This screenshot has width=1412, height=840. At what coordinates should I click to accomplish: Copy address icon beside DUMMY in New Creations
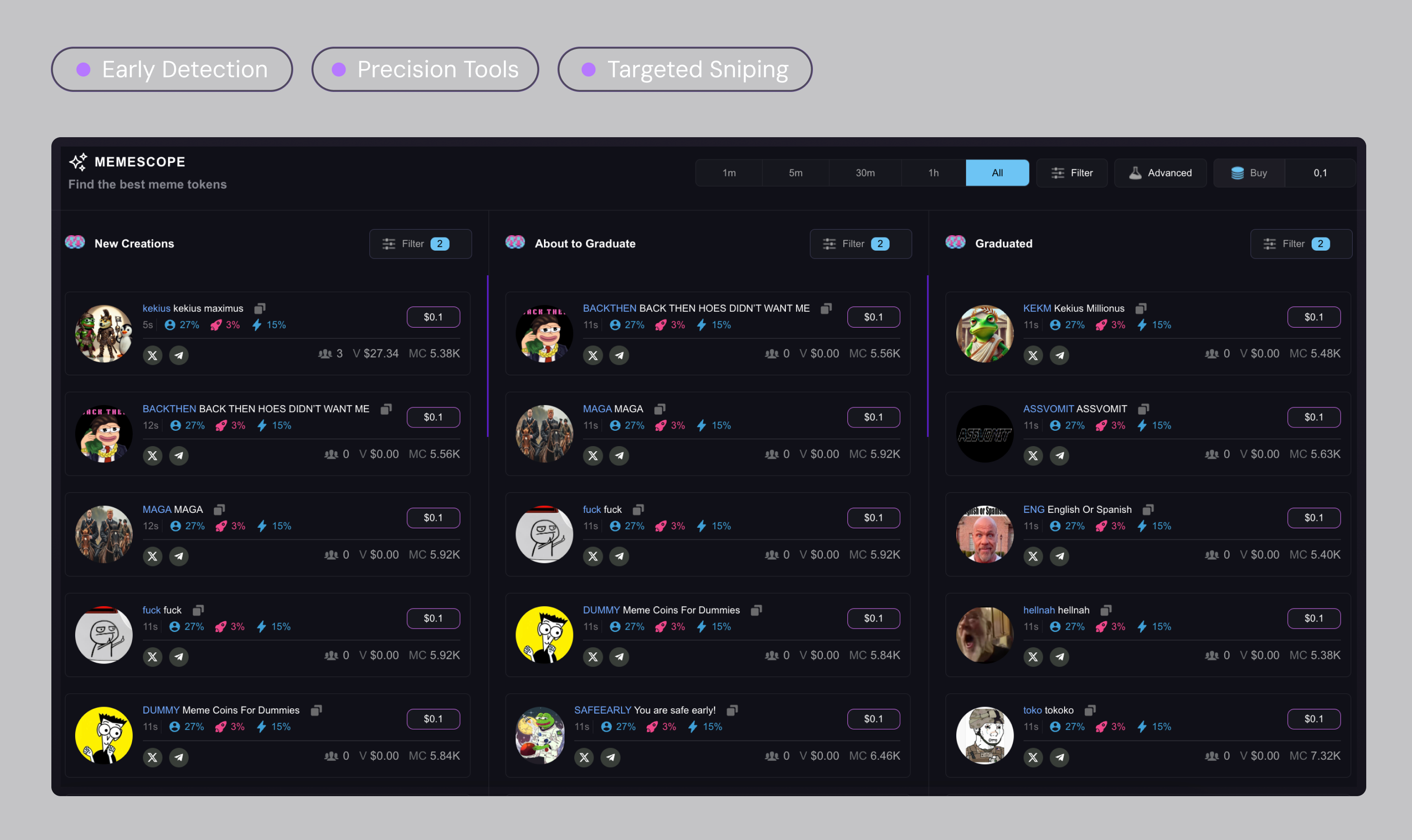[316, 710]
